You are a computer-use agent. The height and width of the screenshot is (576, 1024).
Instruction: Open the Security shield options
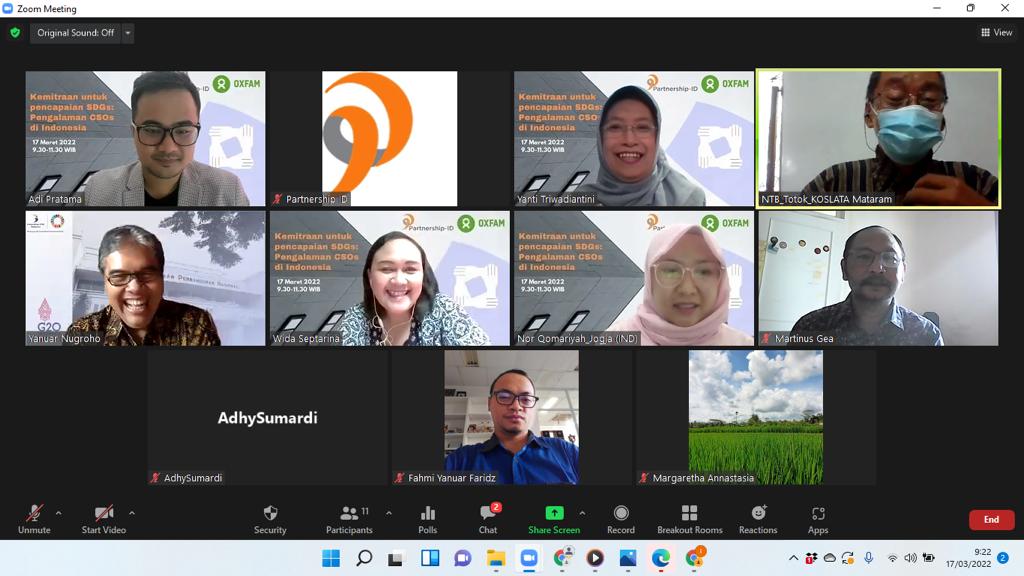(270, 518)
